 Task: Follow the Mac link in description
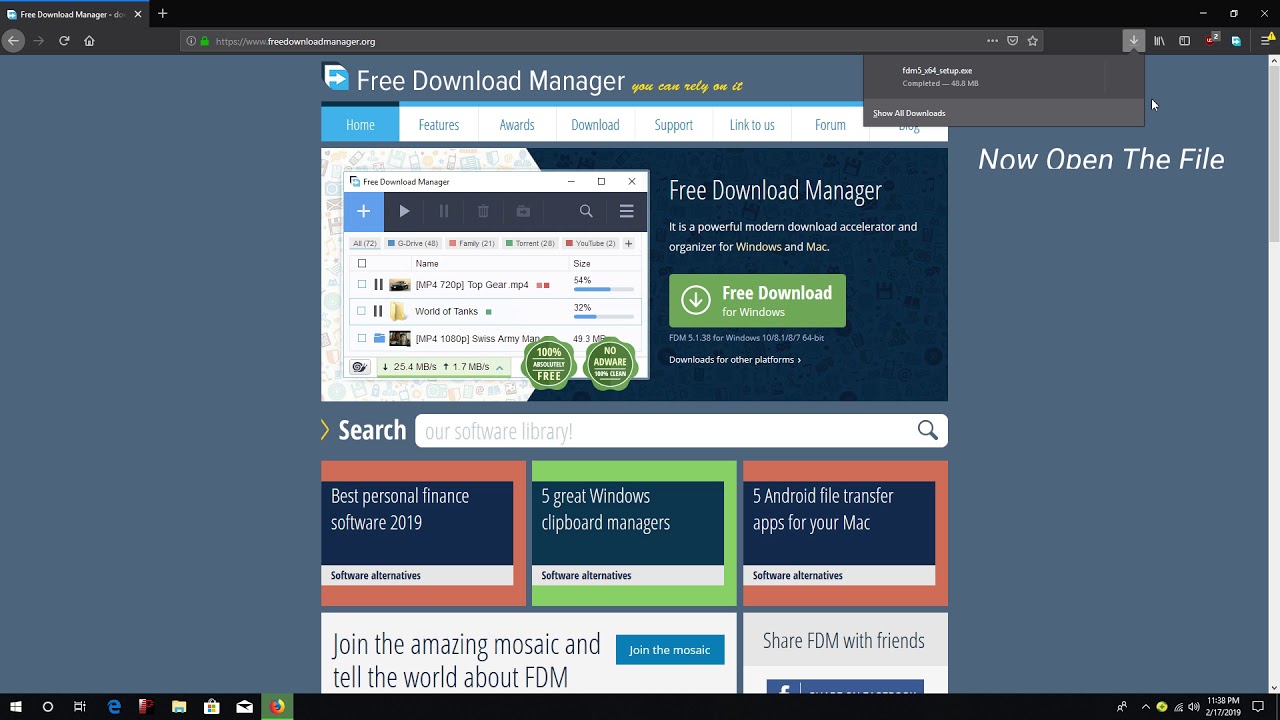click(x=816, y=247)
